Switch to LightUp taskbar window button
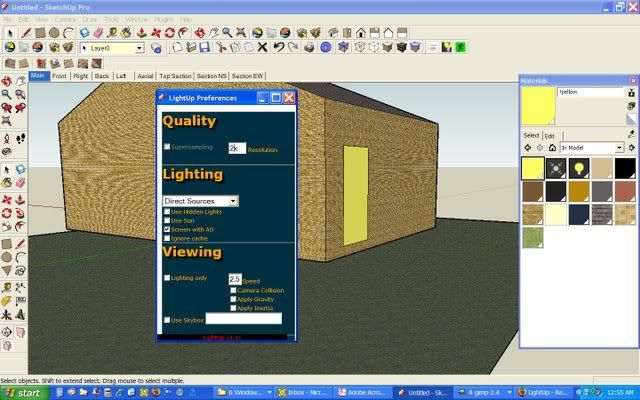This screenshot has width=640, height=400. (544, 393)
